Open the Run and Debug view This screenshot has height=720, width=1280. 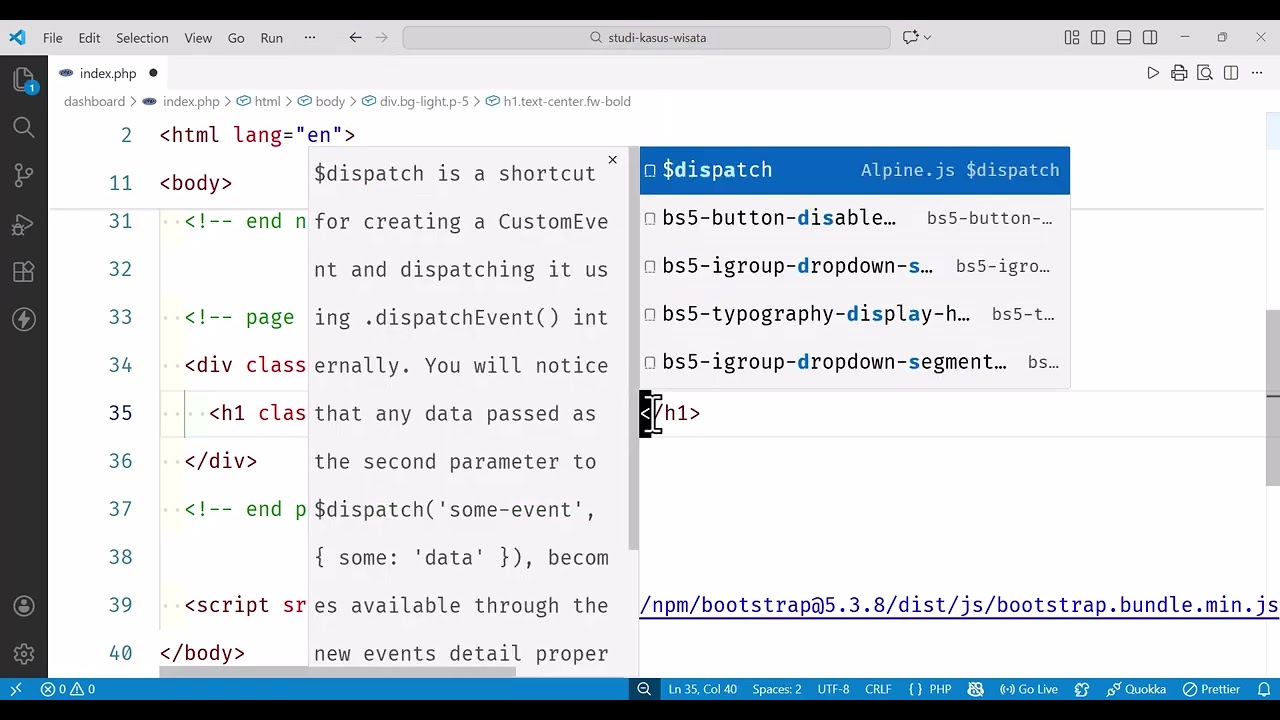click(x=24, y=223)
